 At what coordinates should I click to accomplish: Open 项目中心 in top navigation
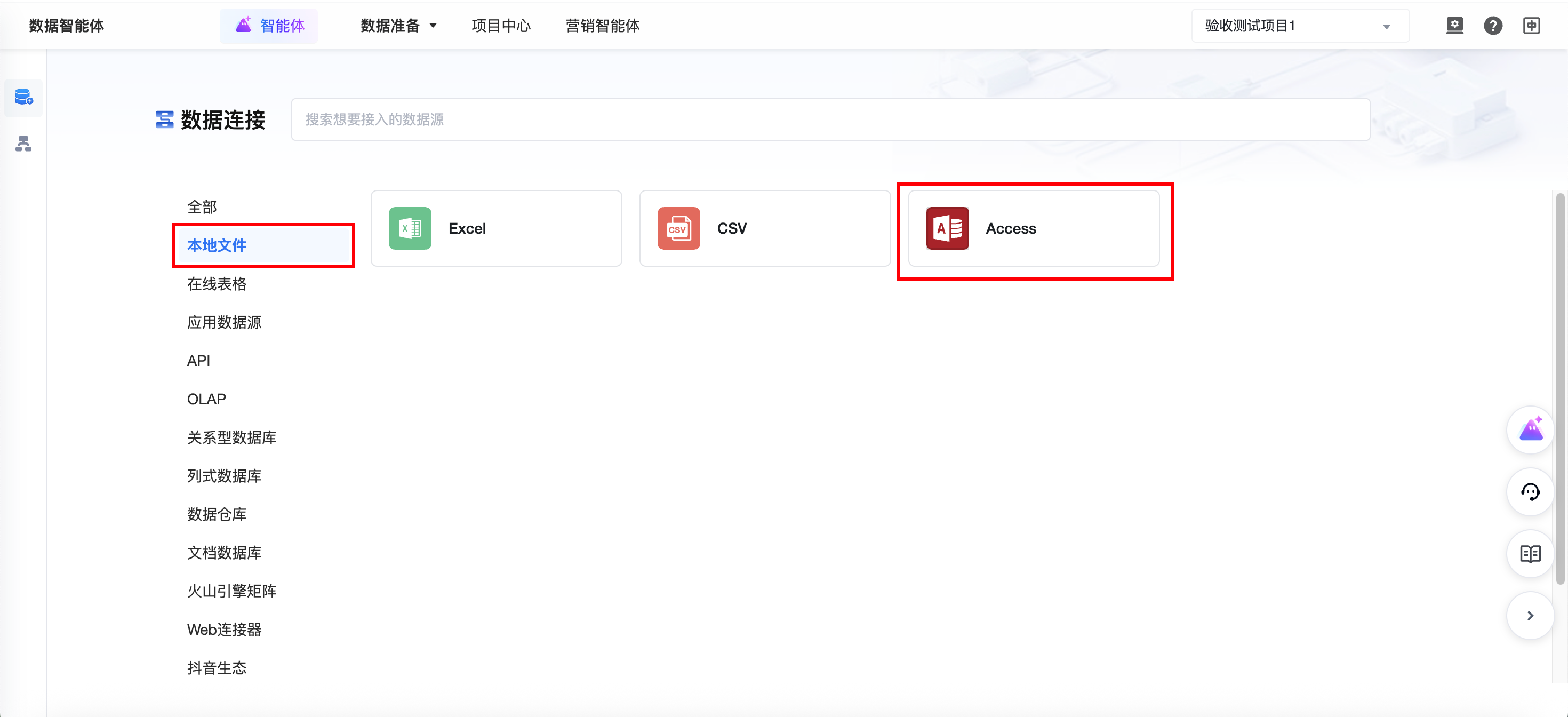point(501,26)
